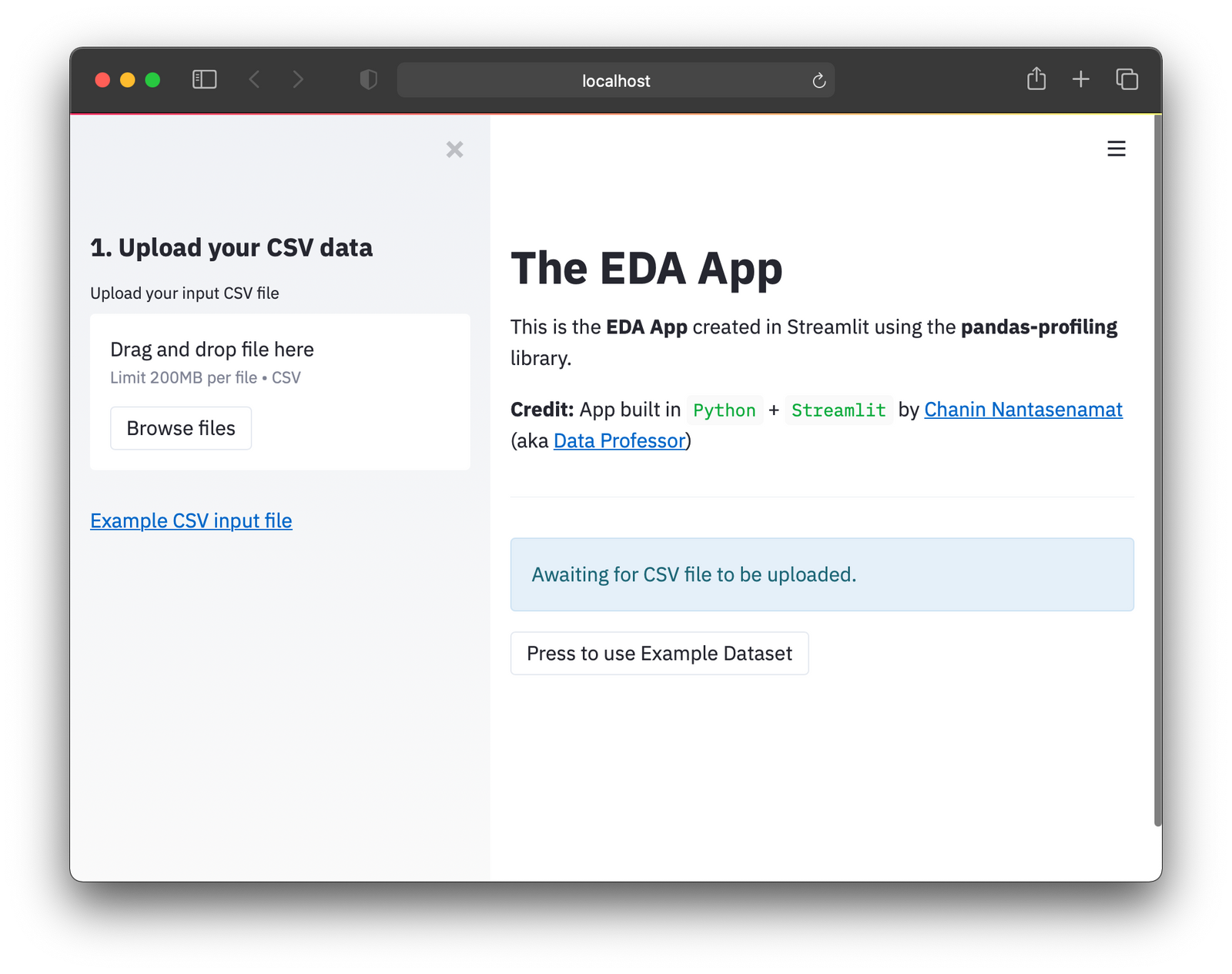Select the Streamlit code label
The height and width of the screenshot is (974, 1232).
(839, 410)
